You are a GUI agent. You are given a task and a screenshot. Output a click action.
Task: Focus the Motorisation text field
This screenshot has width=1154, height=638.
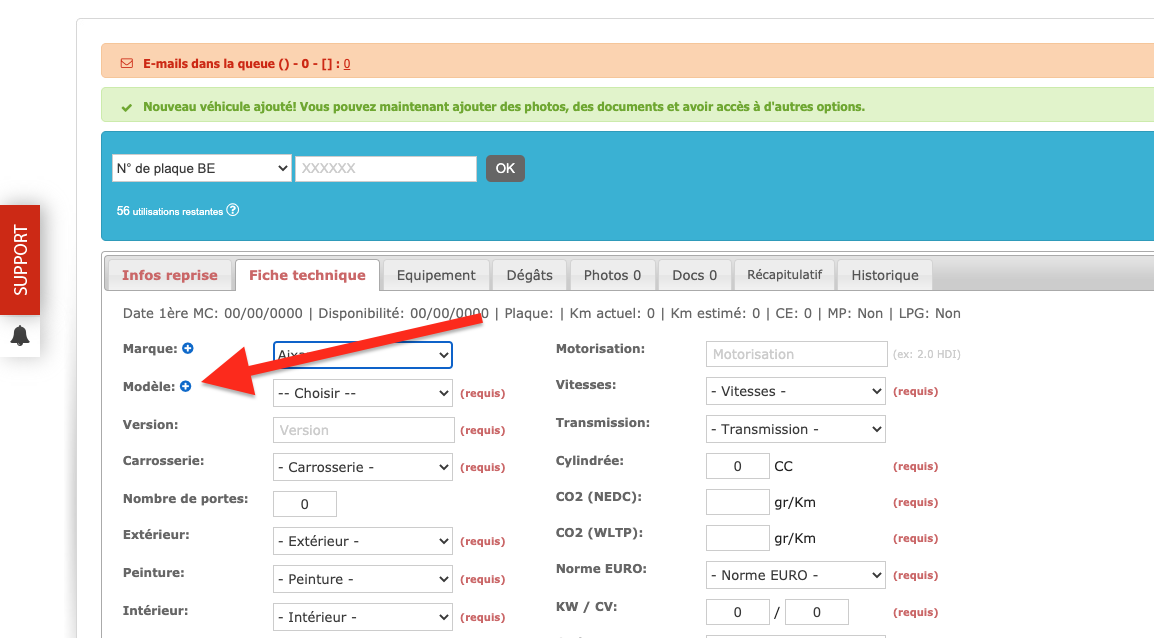pyautogui.click(x=796, y=354)
